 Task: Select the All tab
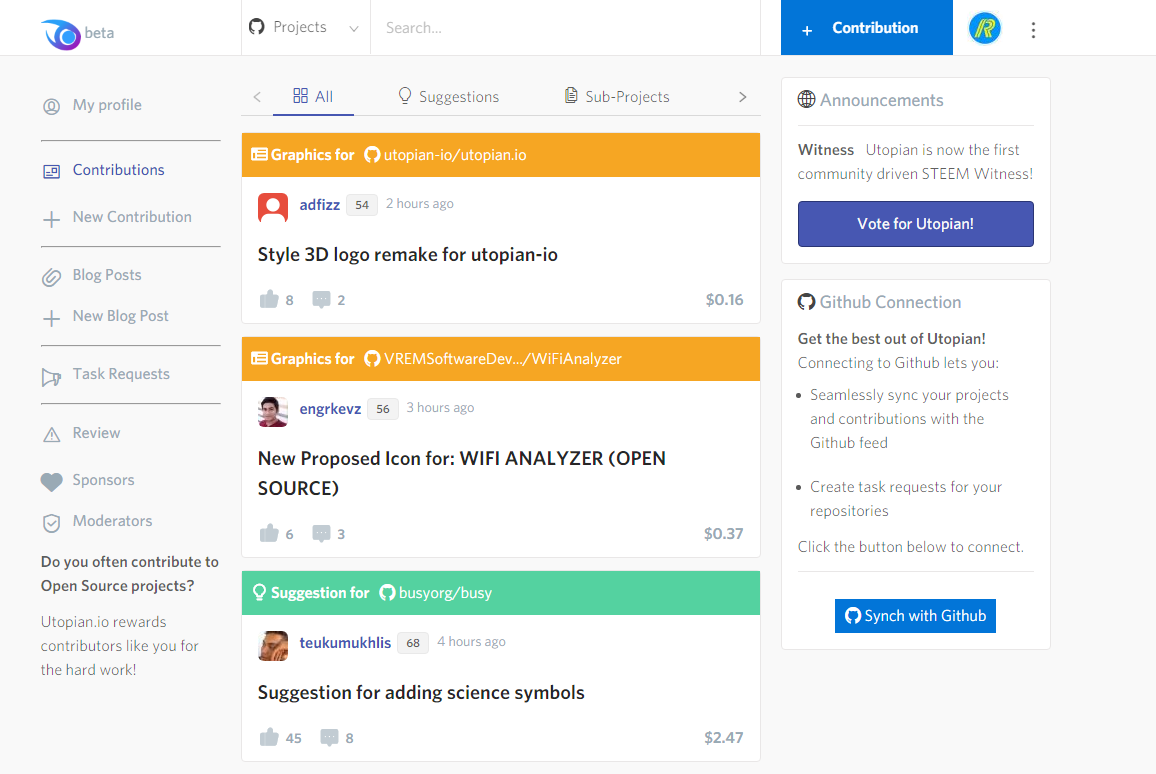pos(313,97)
